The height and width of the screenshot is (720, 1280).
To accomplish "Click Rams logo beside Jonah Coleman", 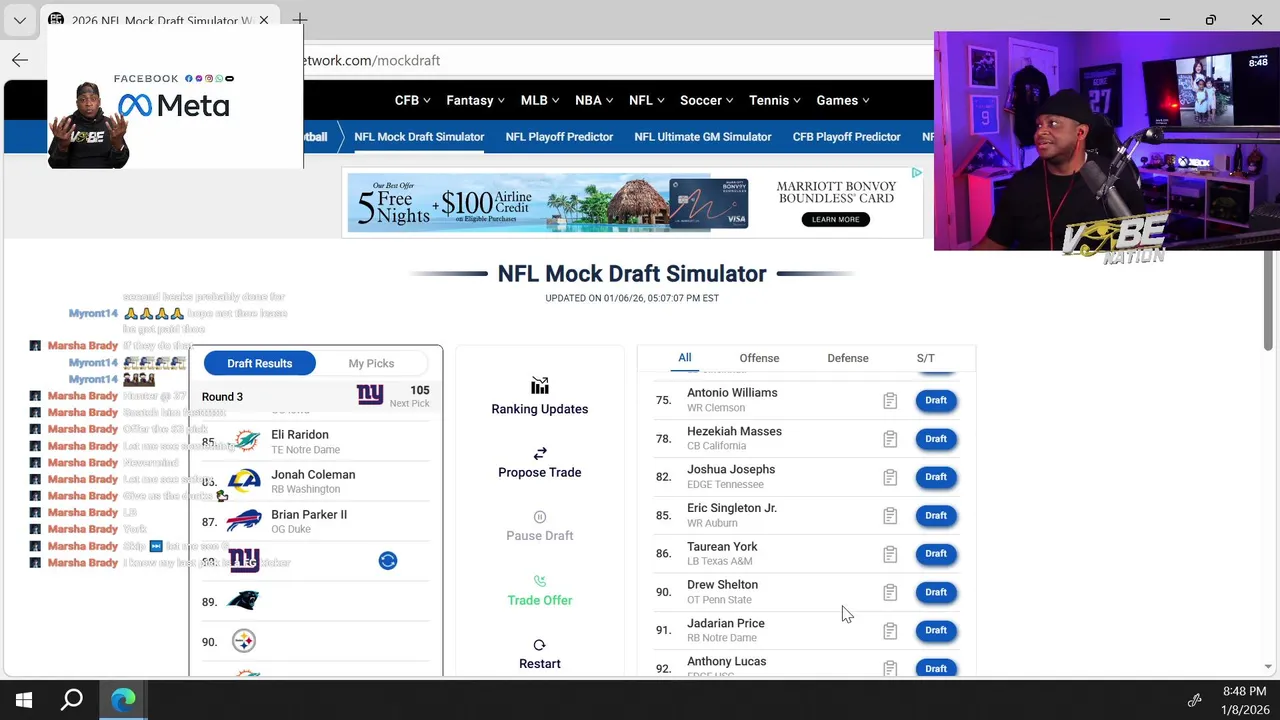I will 245,481.
